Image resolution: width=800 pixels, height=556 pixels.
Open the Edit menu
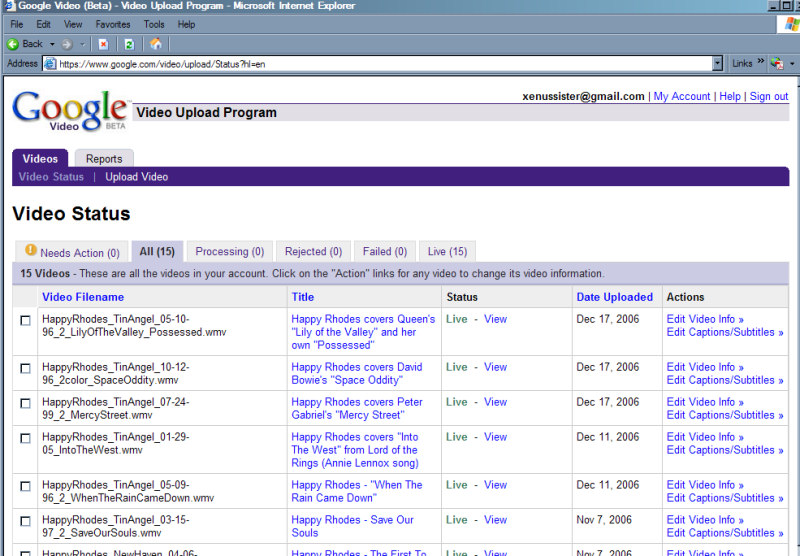pyautogui.click(x=43, y=24)
